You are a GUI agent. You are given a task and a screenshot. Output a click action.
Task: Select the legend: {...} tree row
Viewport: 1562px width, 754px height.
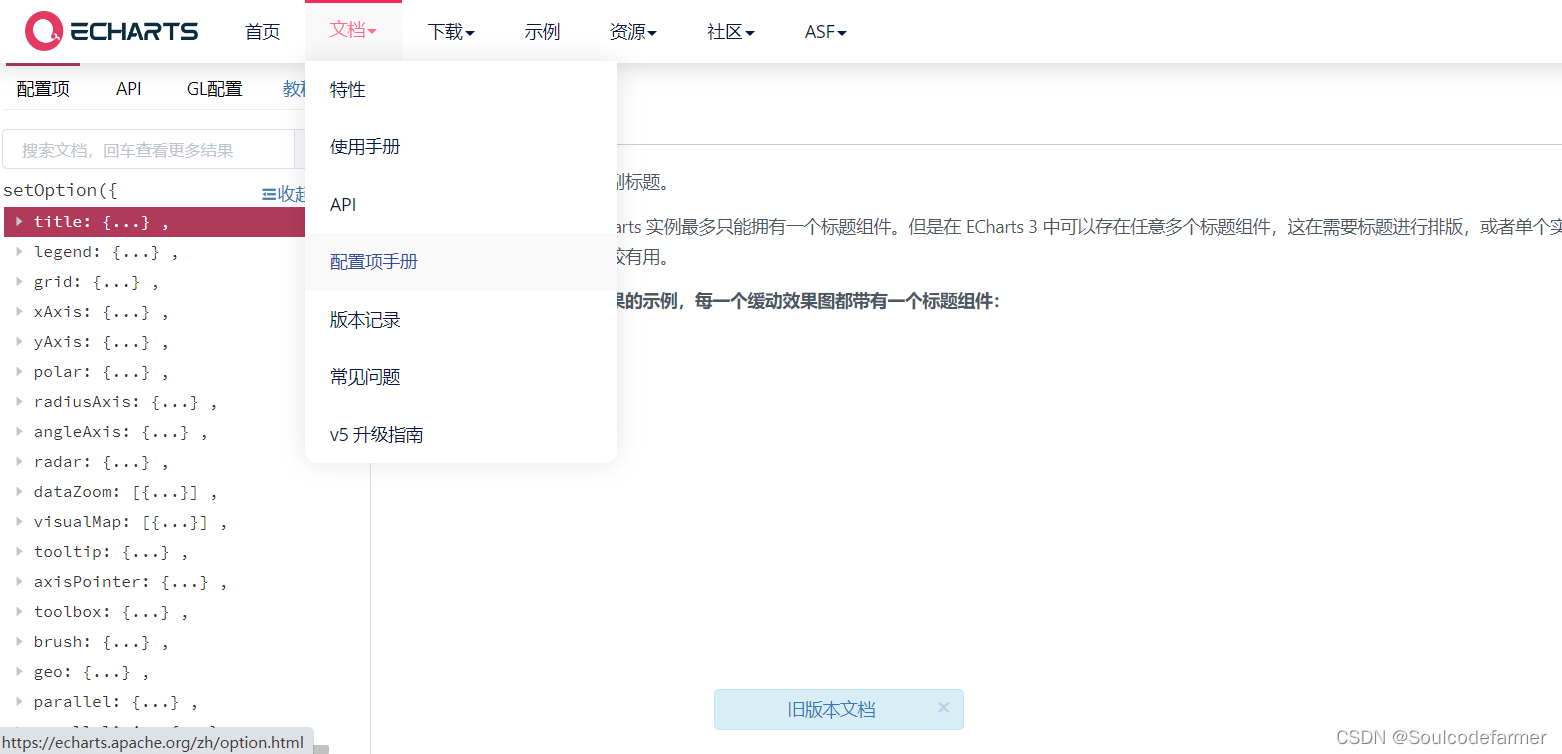[x=155, y=252]
